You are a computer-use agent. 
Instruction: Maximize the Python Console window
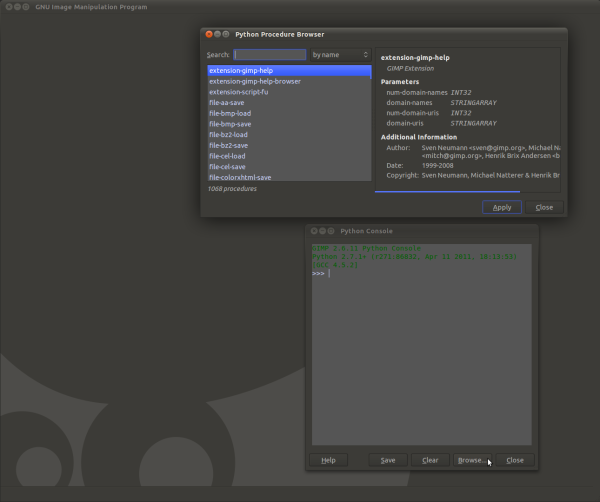click(331, 231)
